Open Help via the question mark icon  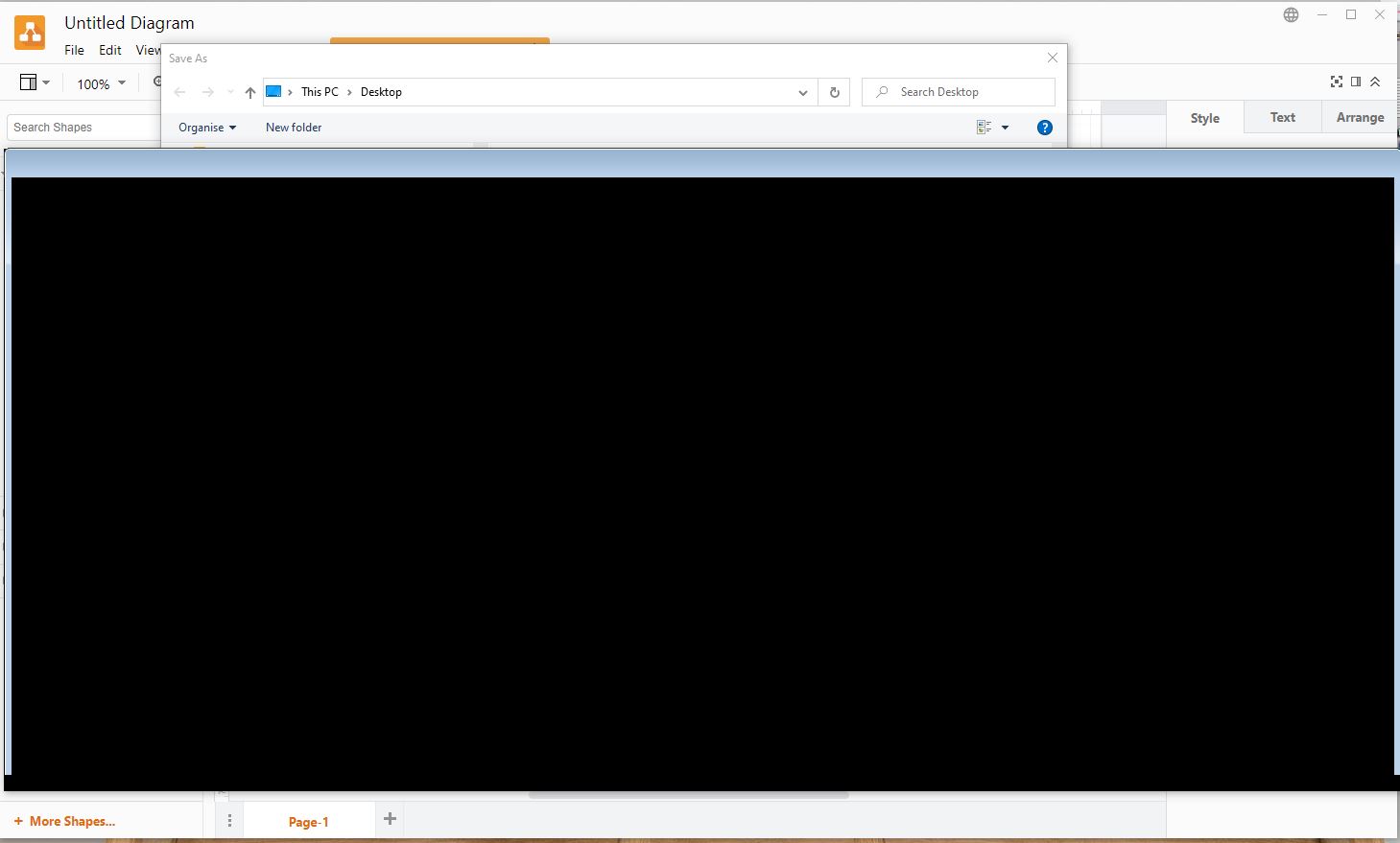pyautogui.click(x=1044, y=127)
